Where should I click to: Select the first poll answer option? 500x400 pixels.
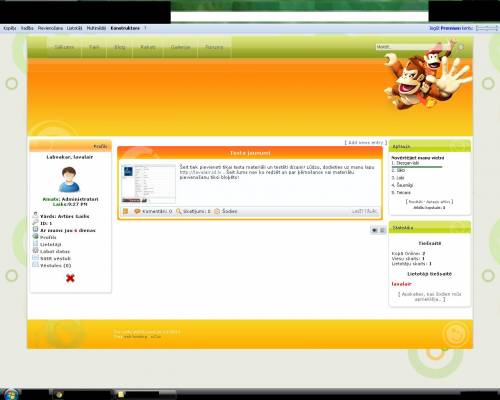click(x=405, y=163)
